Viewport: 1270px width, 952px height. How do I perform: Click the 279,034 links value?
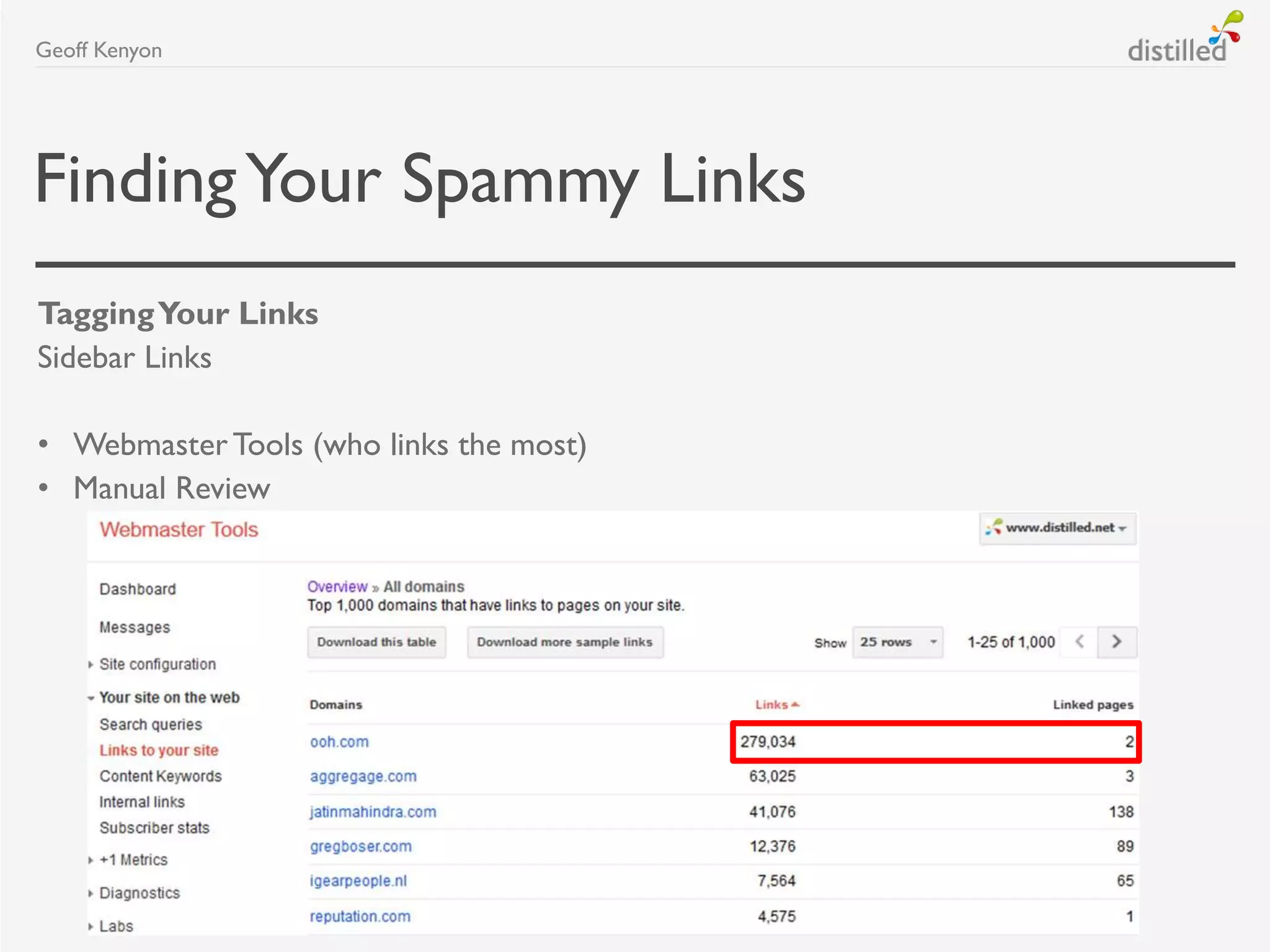(768, 742)
